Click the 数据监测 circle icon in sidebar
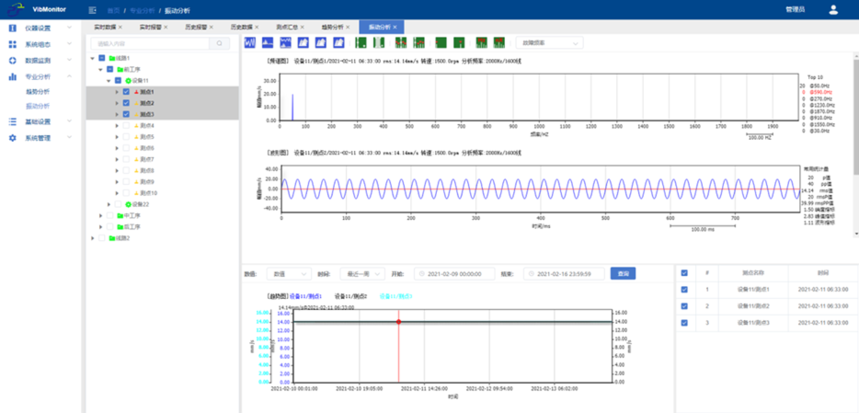859x413 pixels. (12, 60)
